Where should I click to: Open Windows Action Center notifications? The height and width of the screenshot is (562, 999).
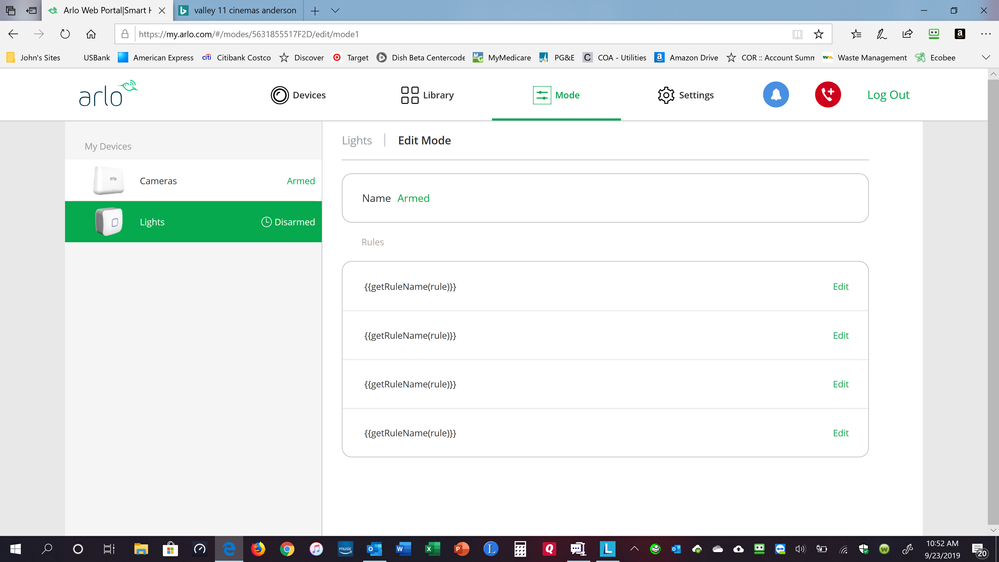pos(980,549)
